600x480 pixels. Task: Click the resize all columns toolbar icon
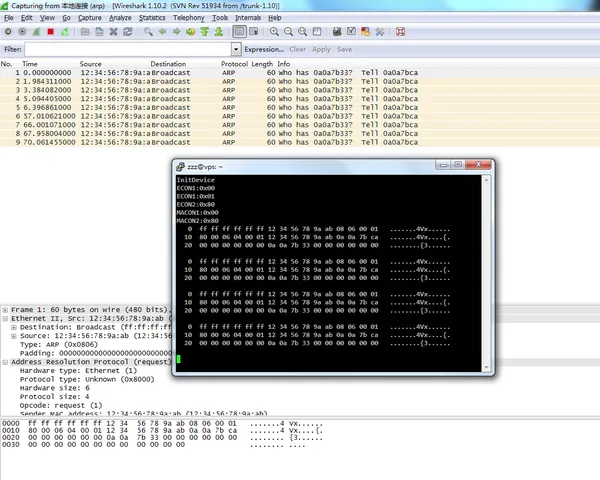click(x=317, y=32)
